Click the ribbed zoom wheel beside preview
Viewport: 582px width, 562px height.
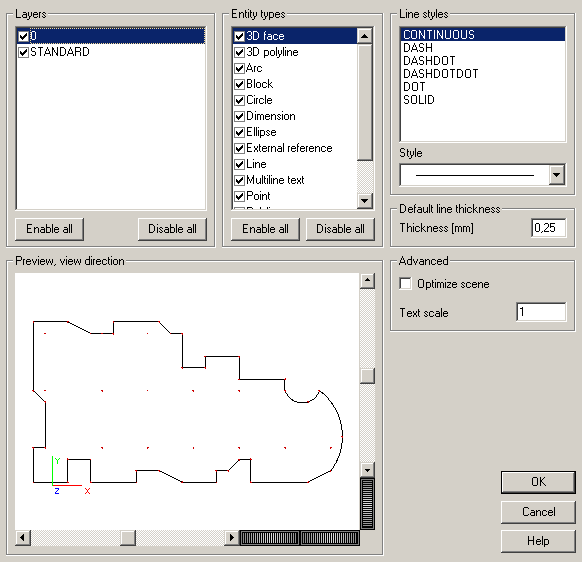367,503
